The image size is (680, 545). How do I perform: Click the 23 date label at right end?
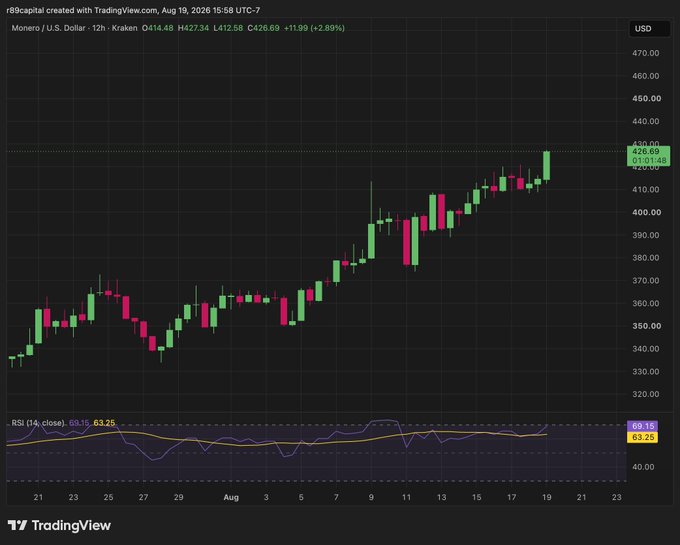coord(617,497)
